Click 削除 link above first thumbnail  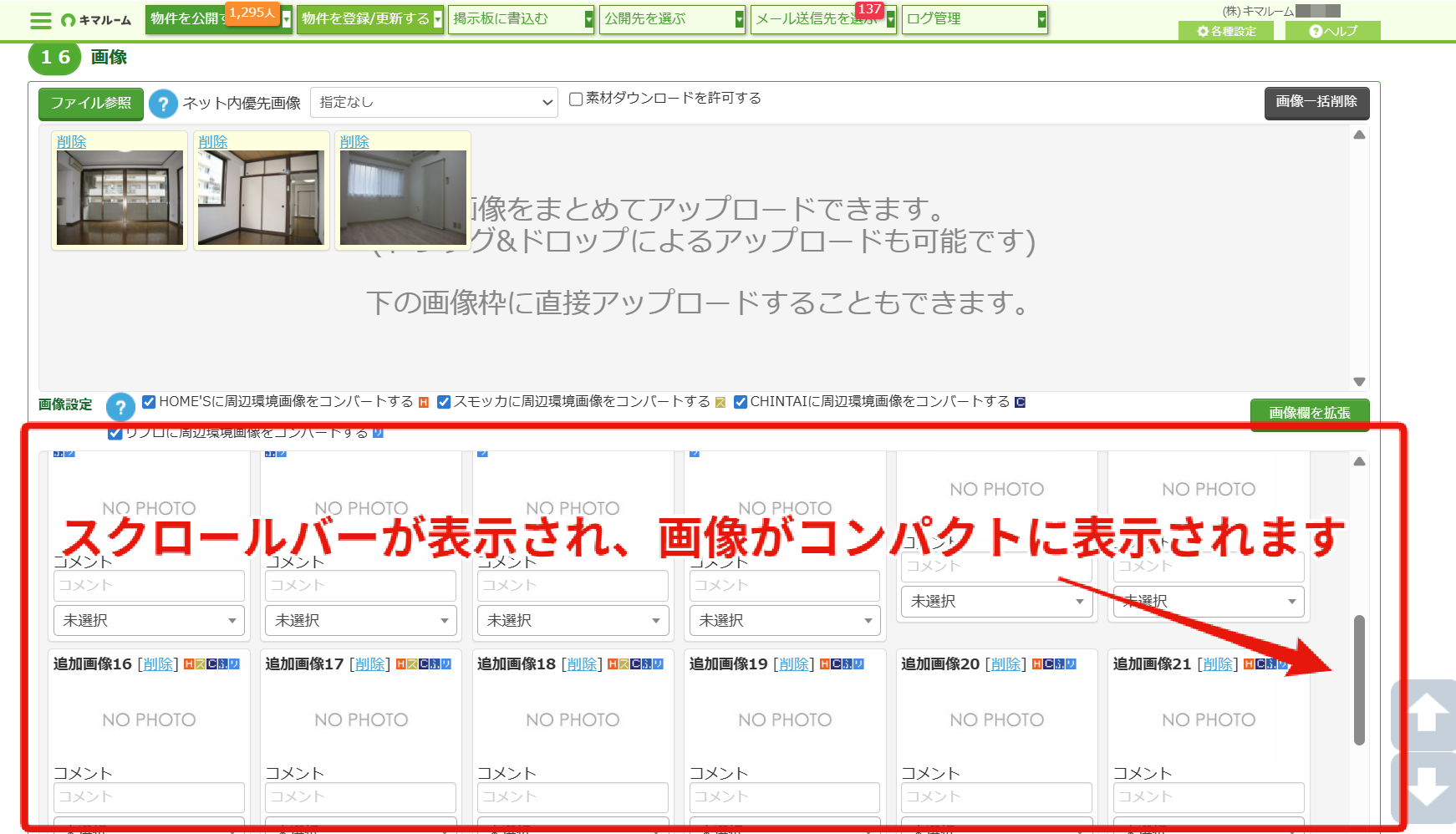click(72, 142)
